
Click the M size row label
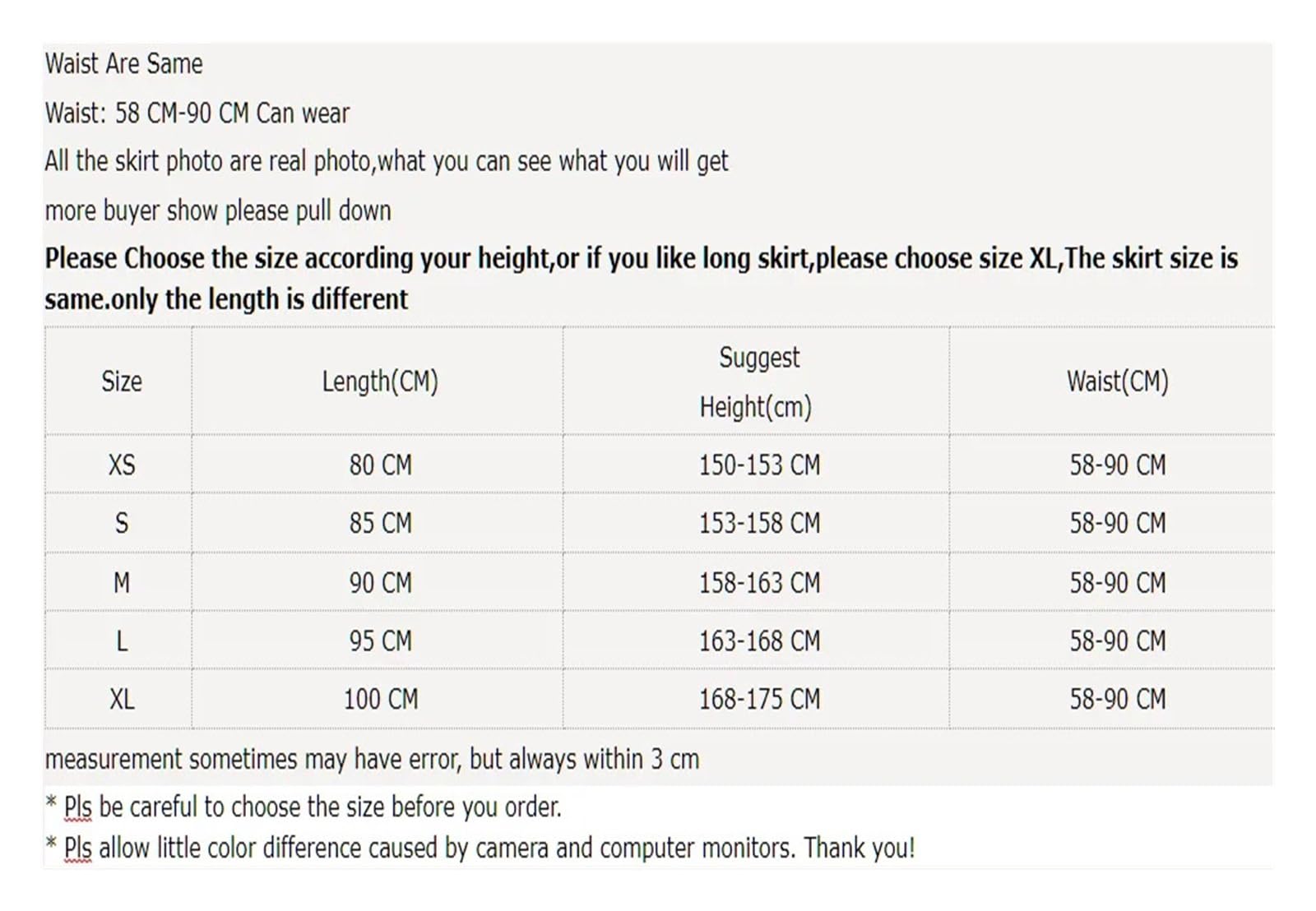[x=121, y=583]
